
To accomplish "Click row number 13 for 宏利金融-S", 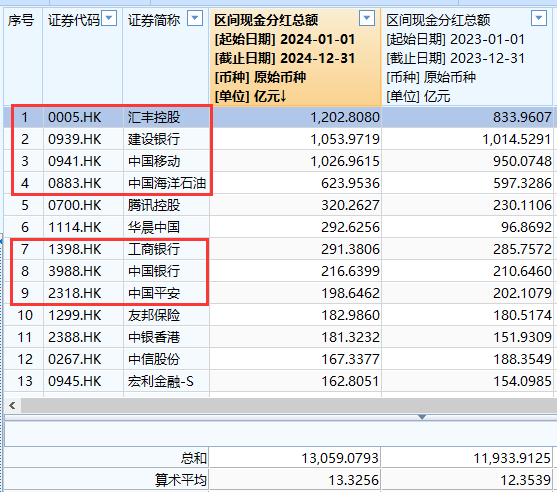I will coord(25,382).
